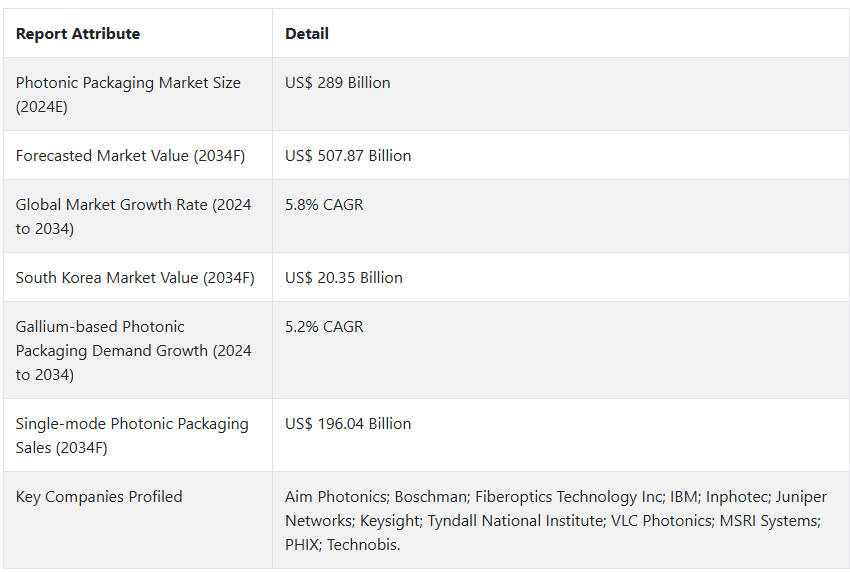The width and height of the screenshot is (850, 572).
Task: Click the 5.8% CAGR value
Action: pyautogui.click(x=324, y=204)
